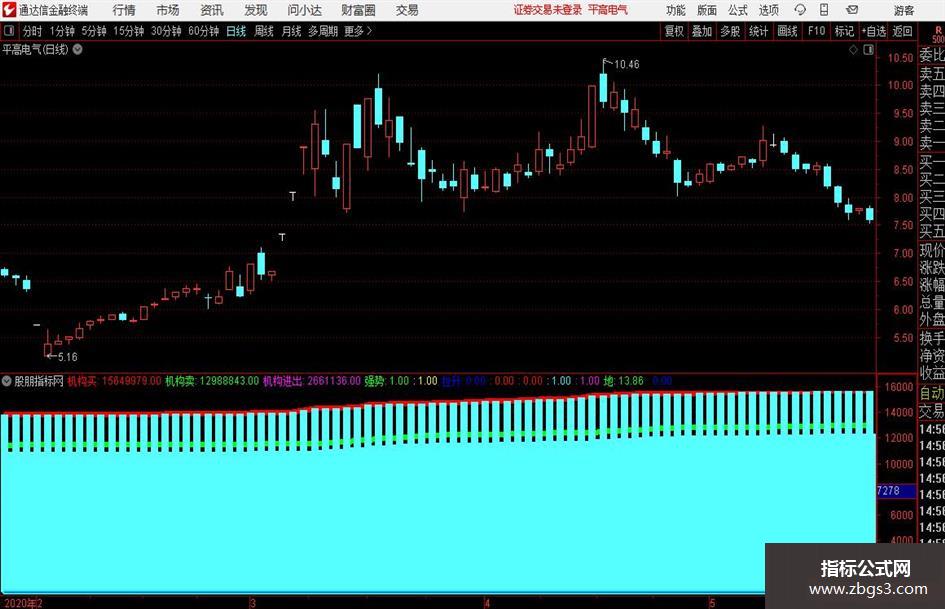Activate the 画线 drawing tool button
The image size is (945, 609).
click(x=787, y=31)
